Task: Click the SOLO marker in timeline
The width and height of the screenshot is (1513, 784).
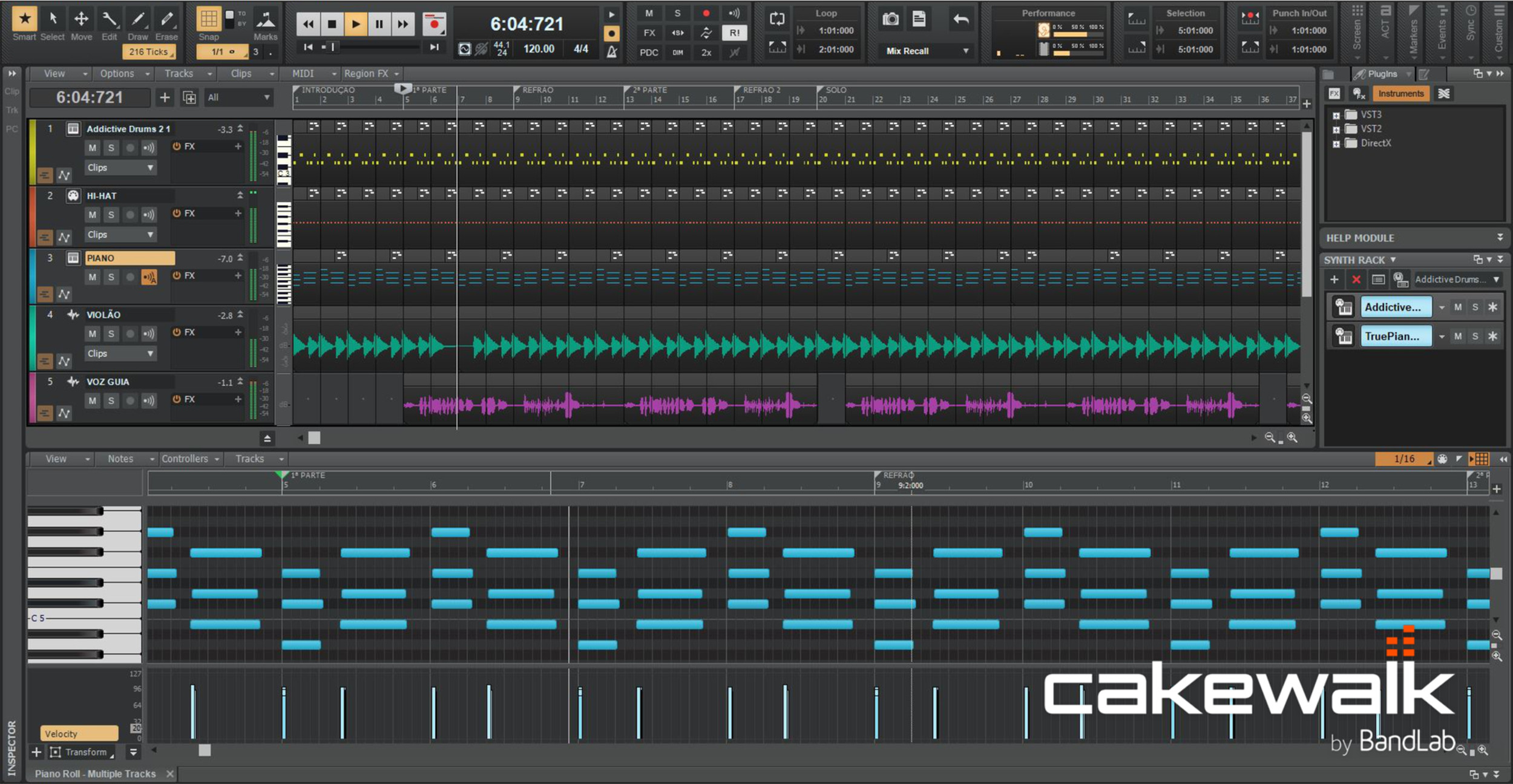Action: point(836,90)
